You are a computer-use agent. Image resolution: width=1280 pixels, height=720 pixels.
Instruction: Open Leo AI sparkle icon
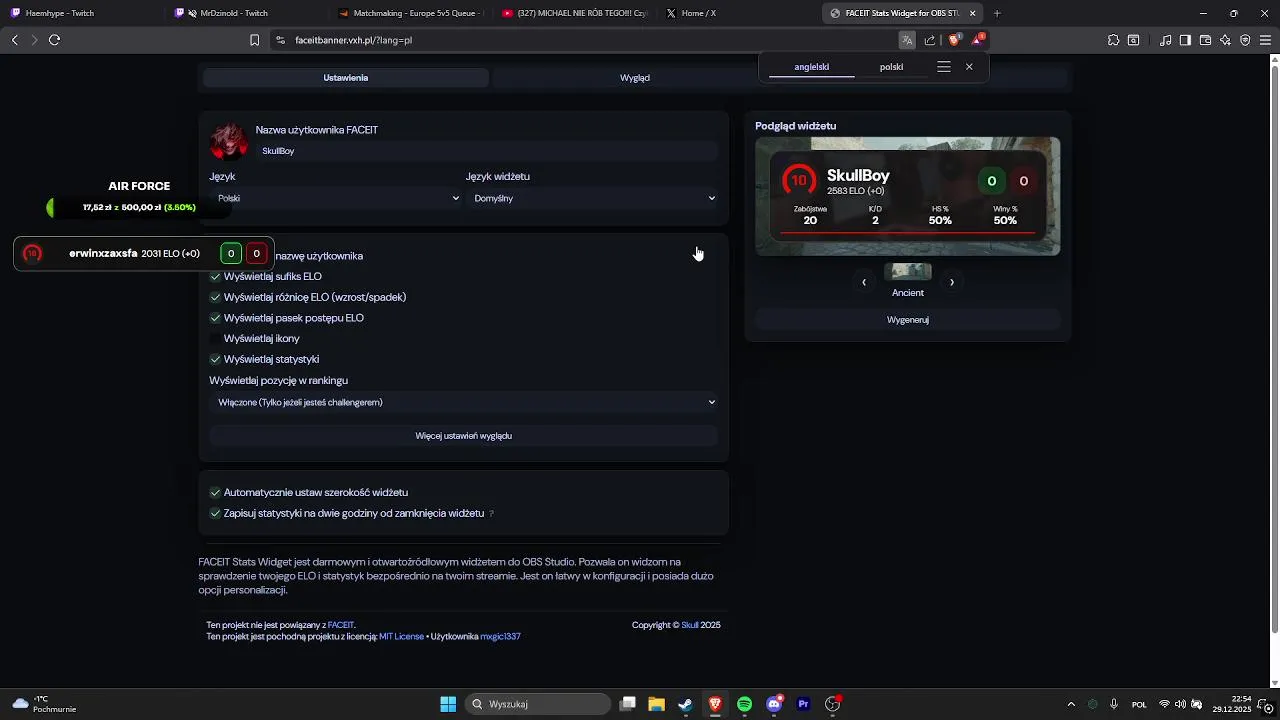point(1225,40)
